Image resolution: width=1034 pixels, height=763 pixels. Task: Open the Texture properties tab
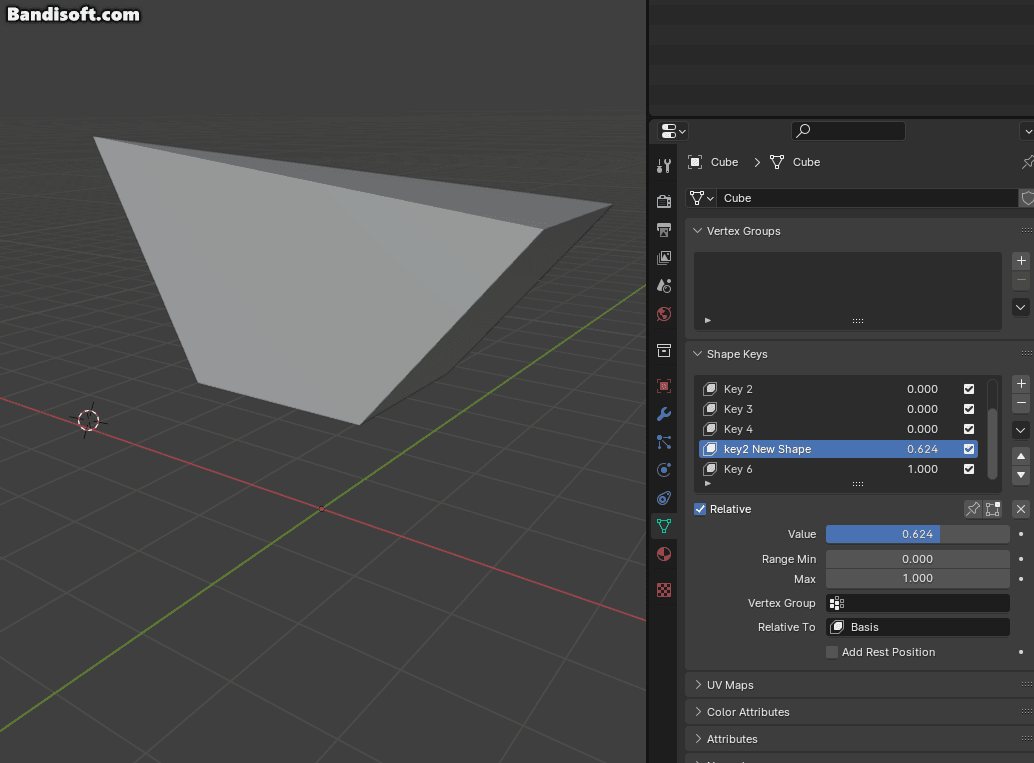point(663,590)
